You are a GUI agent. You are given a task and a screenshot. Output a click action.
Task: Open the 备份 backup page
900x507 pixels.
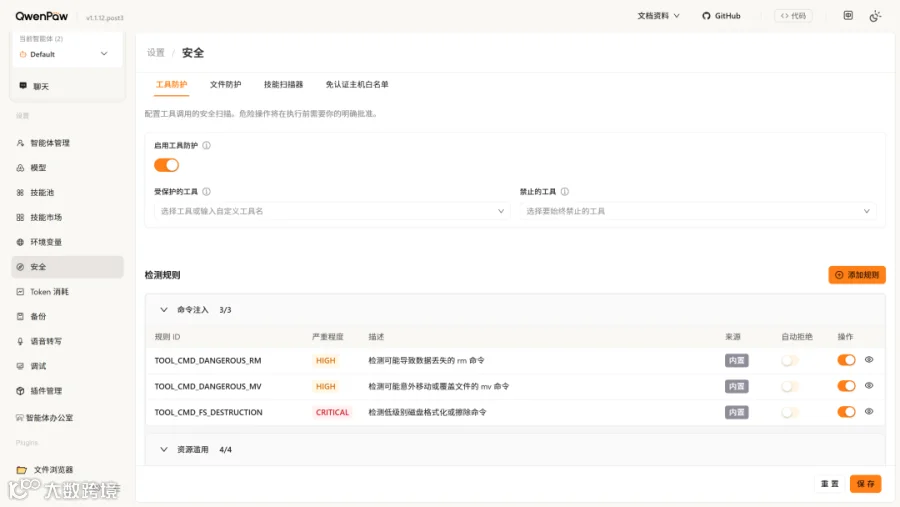(x=67, y=316)
